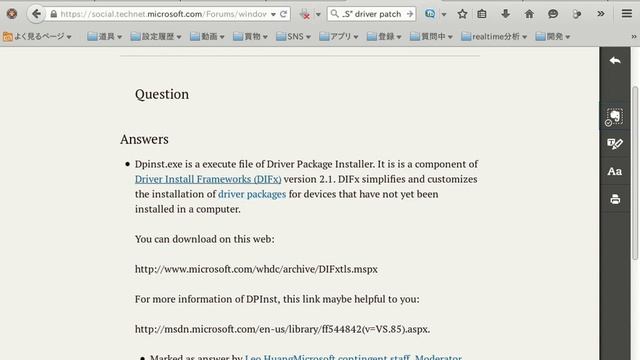Open the 開発 bookmarks folder
This screenshot has height=360, width=640.
tap(553, 36)
